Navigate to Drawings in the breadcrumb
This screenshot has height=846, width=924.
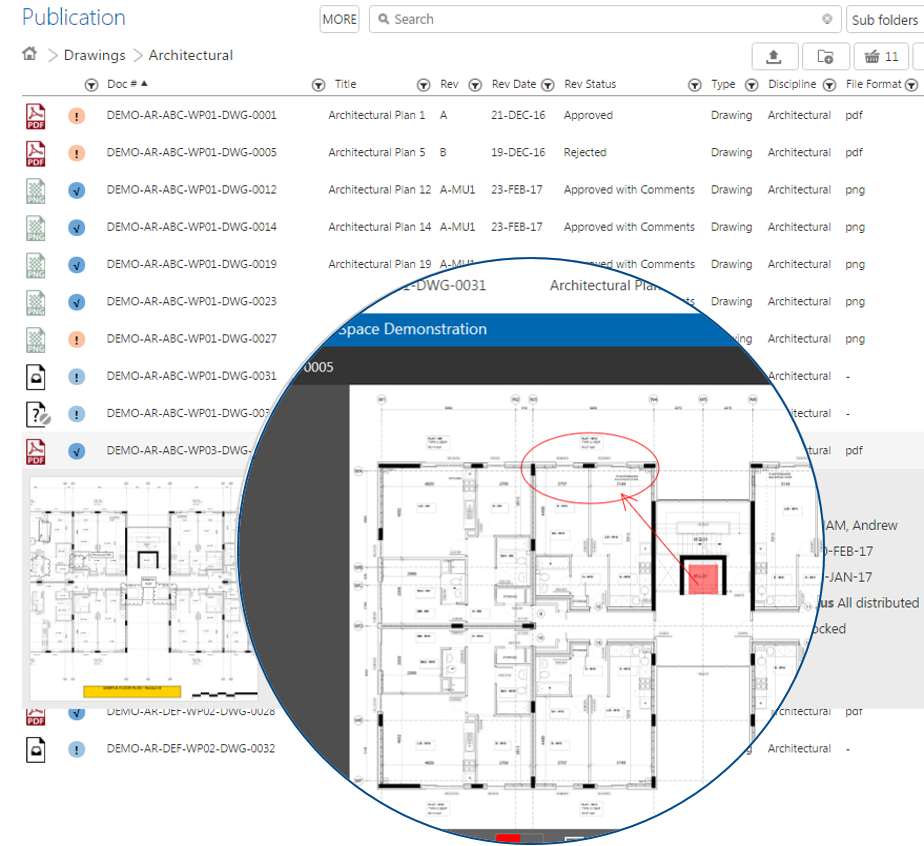pos(94,55)
